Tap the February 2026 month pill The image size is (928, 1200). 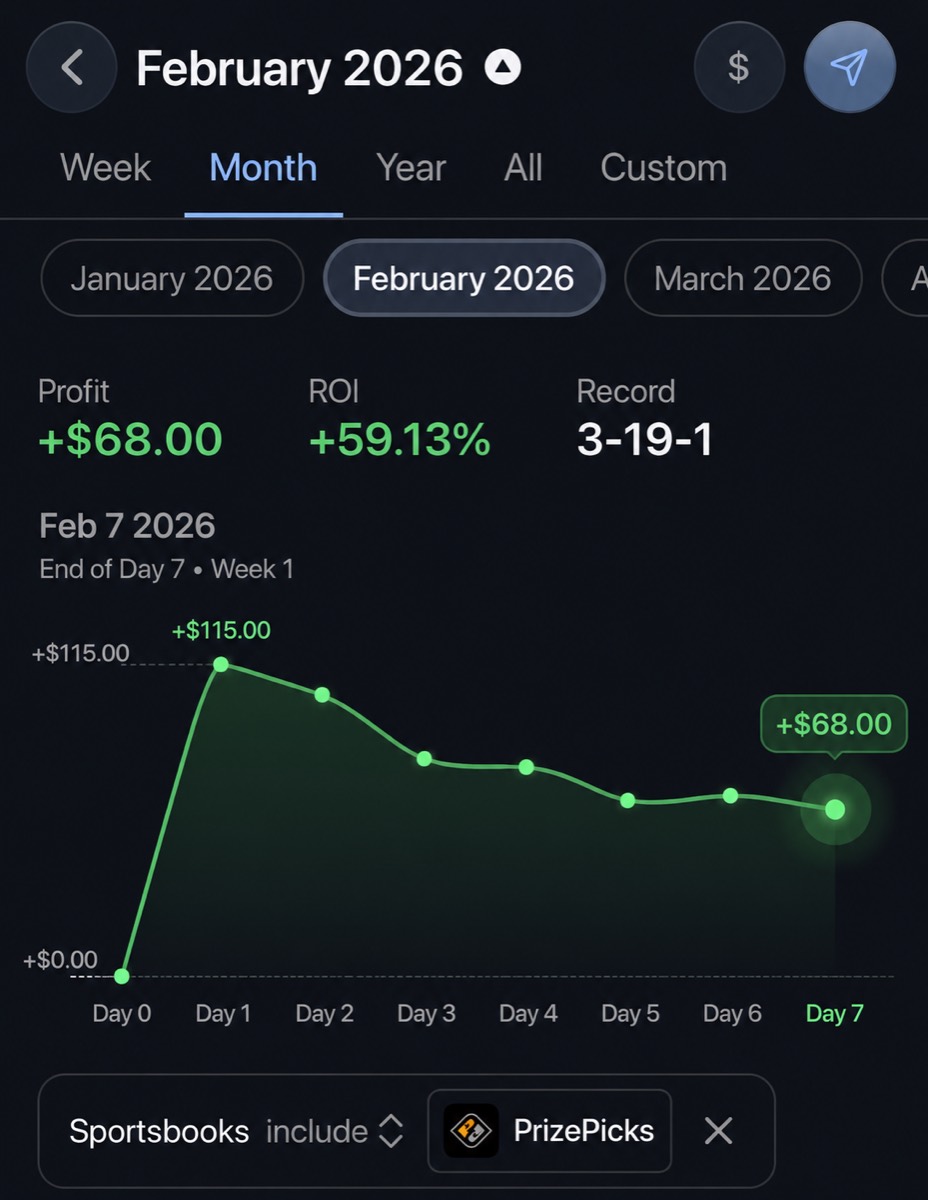[x=464, y=278]
